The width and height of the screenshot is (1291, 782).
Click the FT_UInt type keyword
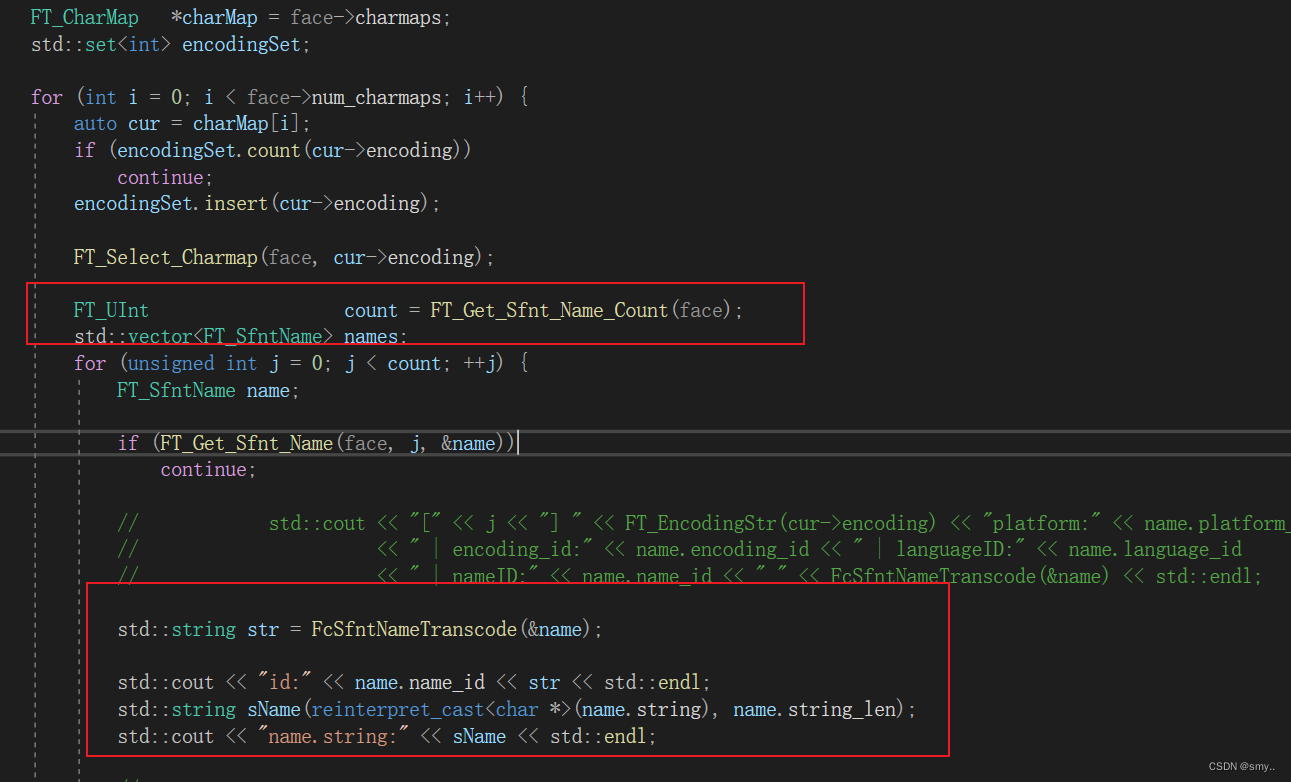click(111, 310)
